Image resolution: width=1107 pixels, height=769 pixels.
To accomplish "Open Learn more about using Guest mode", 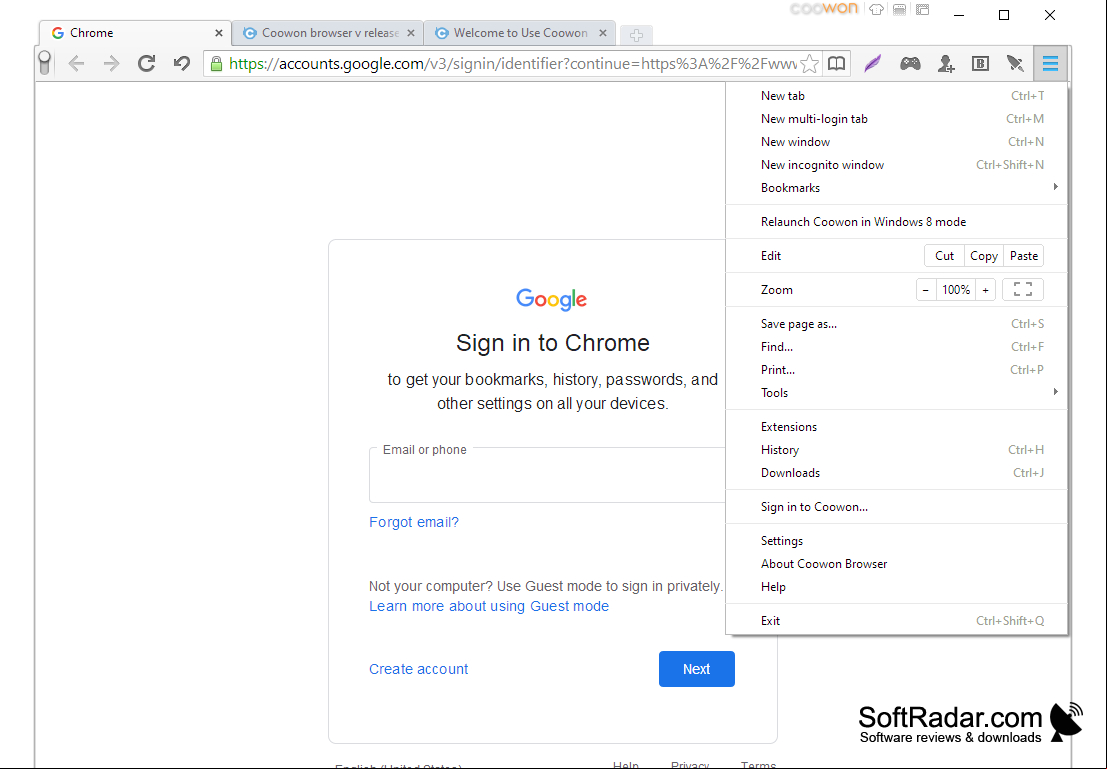I will (489, 606).
